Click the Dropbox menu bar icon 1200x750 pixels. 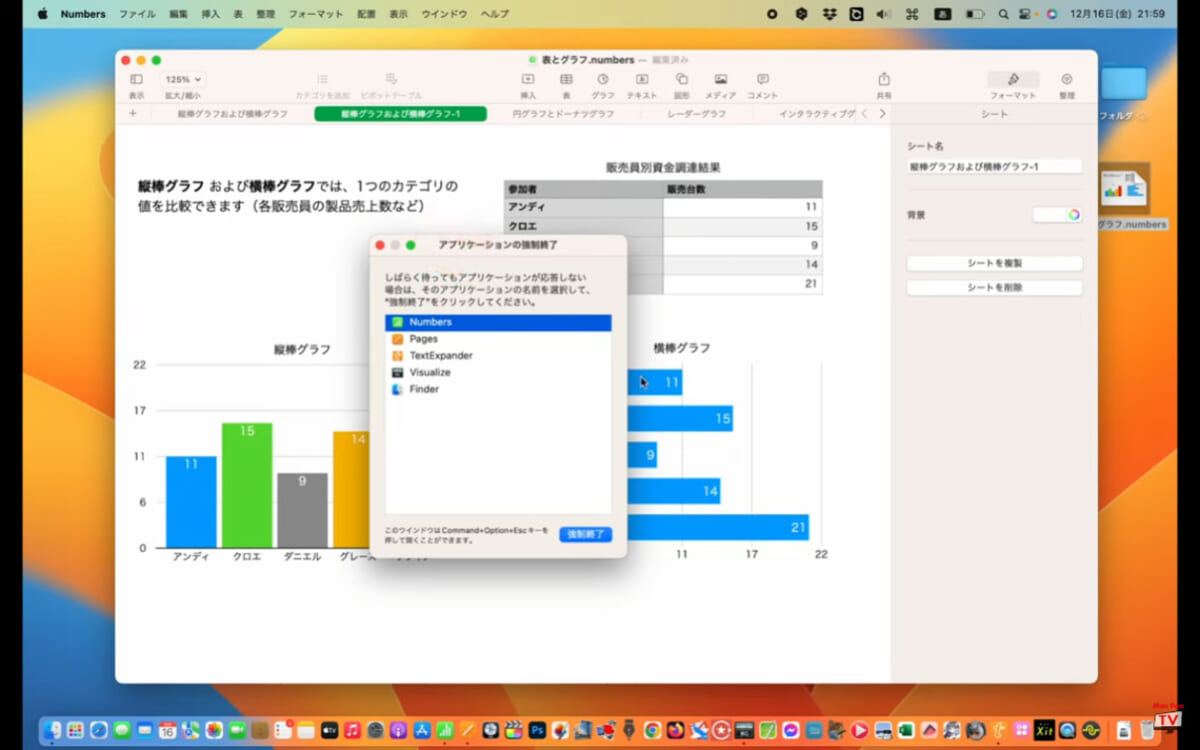pyautogui.click(x=829, y=14)
